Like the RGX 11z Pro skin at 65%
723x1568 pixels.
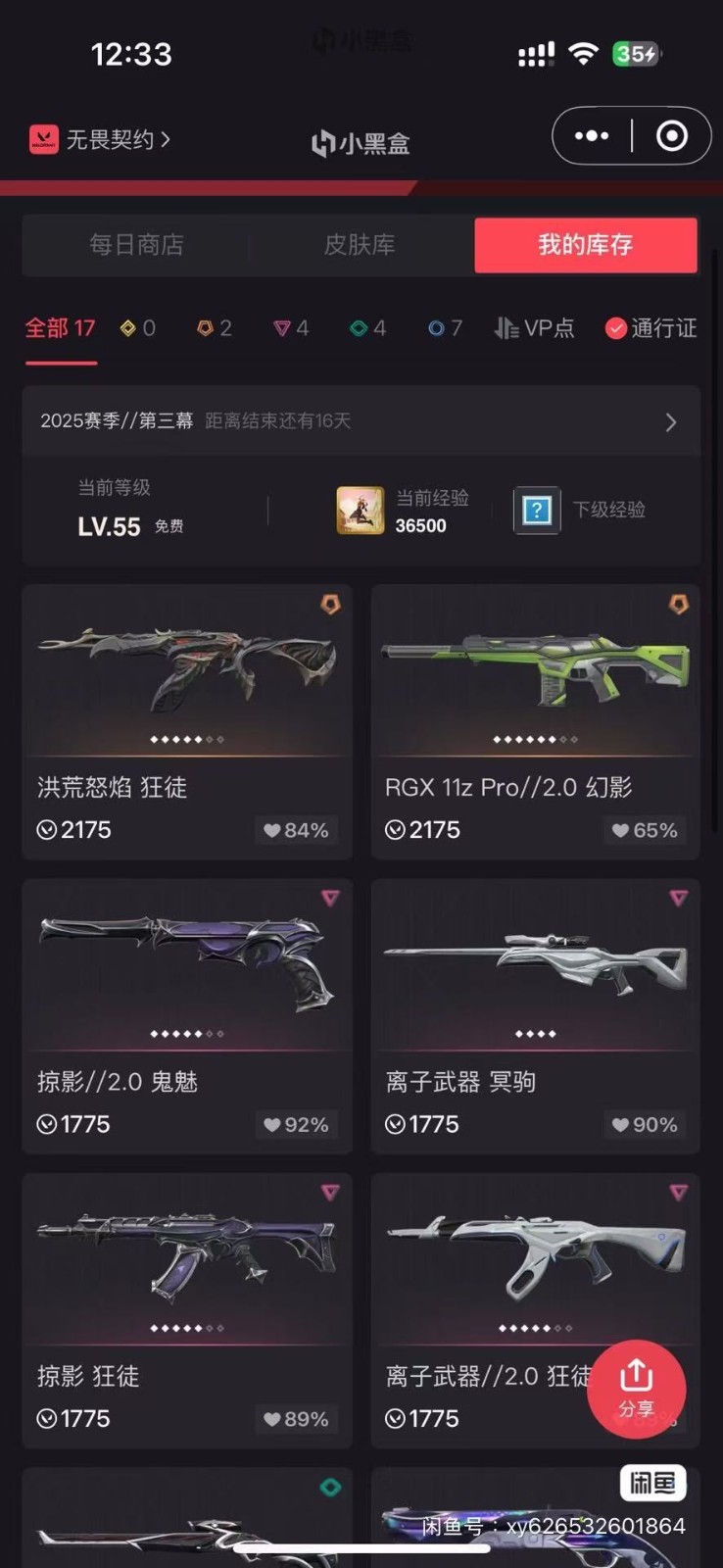[x=645, y=830]
